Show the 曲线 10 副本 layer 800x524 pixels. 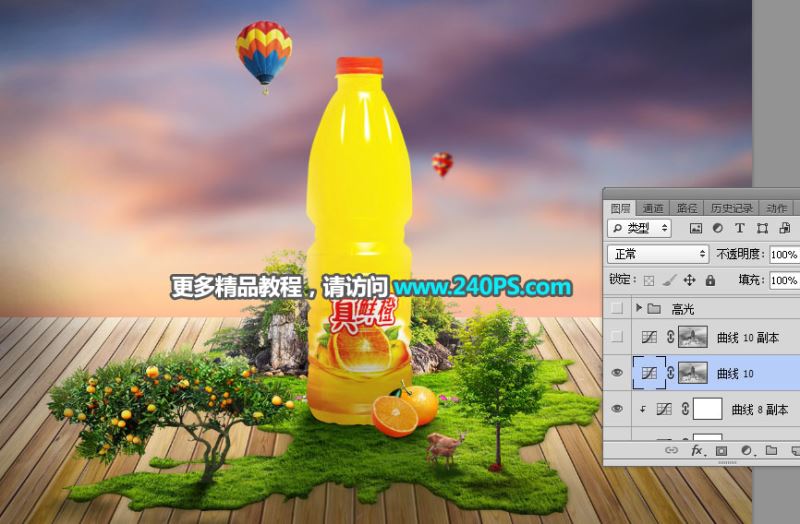[x=617, y=336]
